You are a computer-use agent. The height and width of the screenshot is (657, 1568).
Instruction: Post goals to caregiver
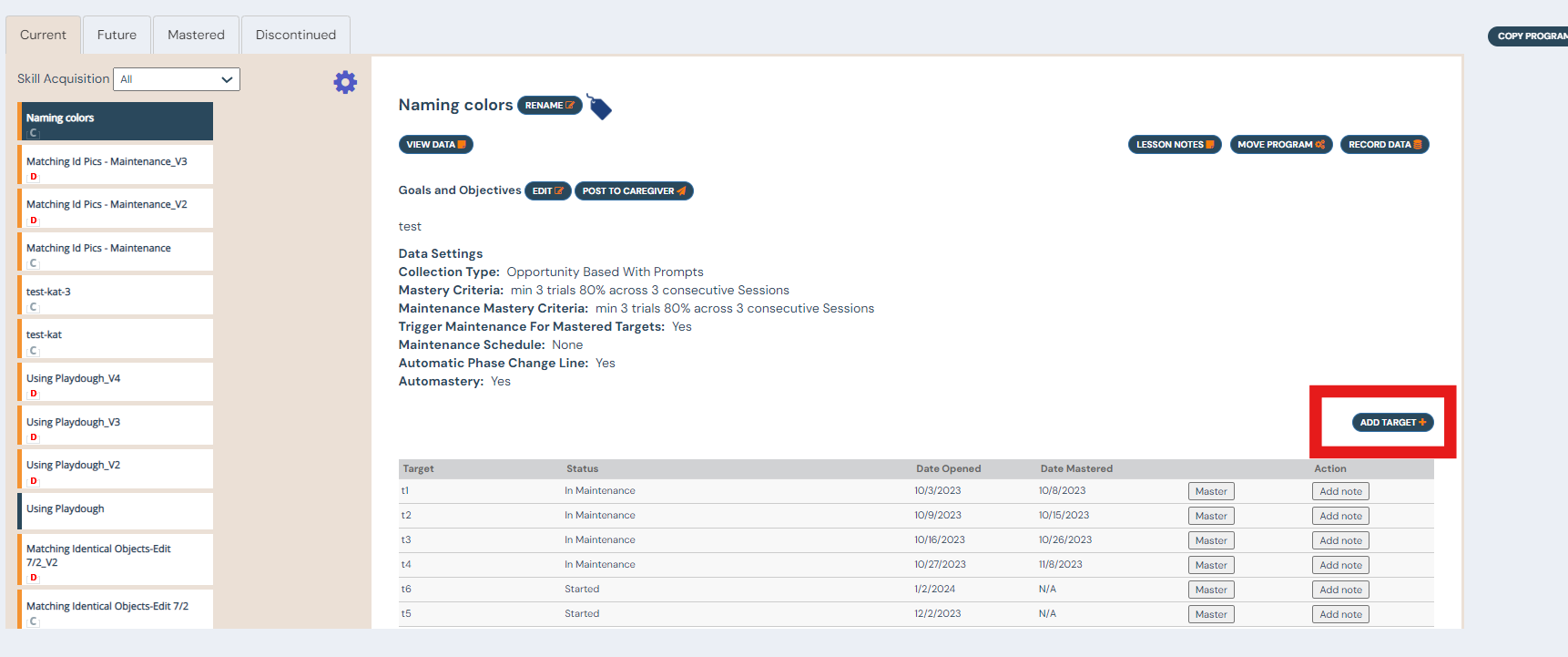(x=634, y=191)
